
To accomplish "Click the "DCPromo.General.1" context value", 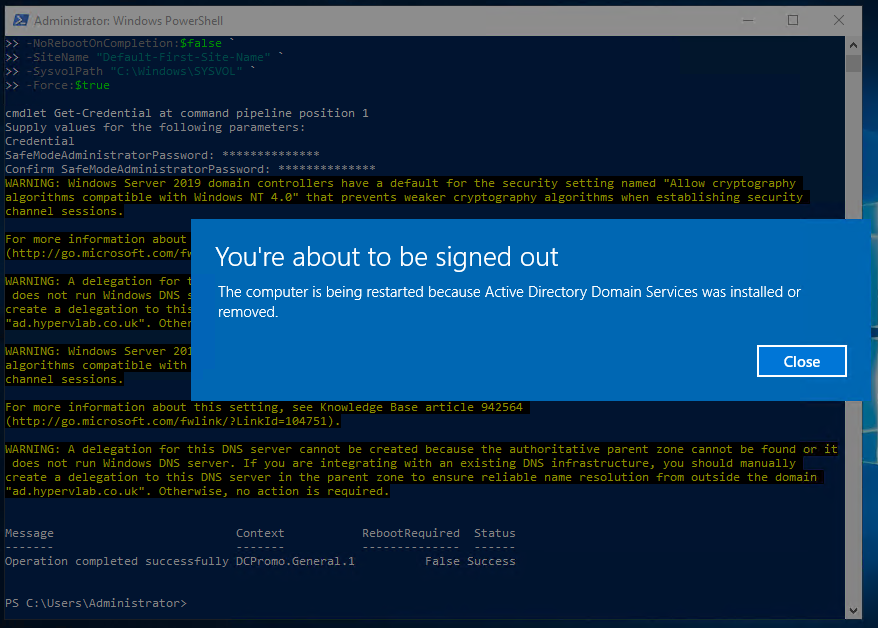I will (x=295, y=561).
